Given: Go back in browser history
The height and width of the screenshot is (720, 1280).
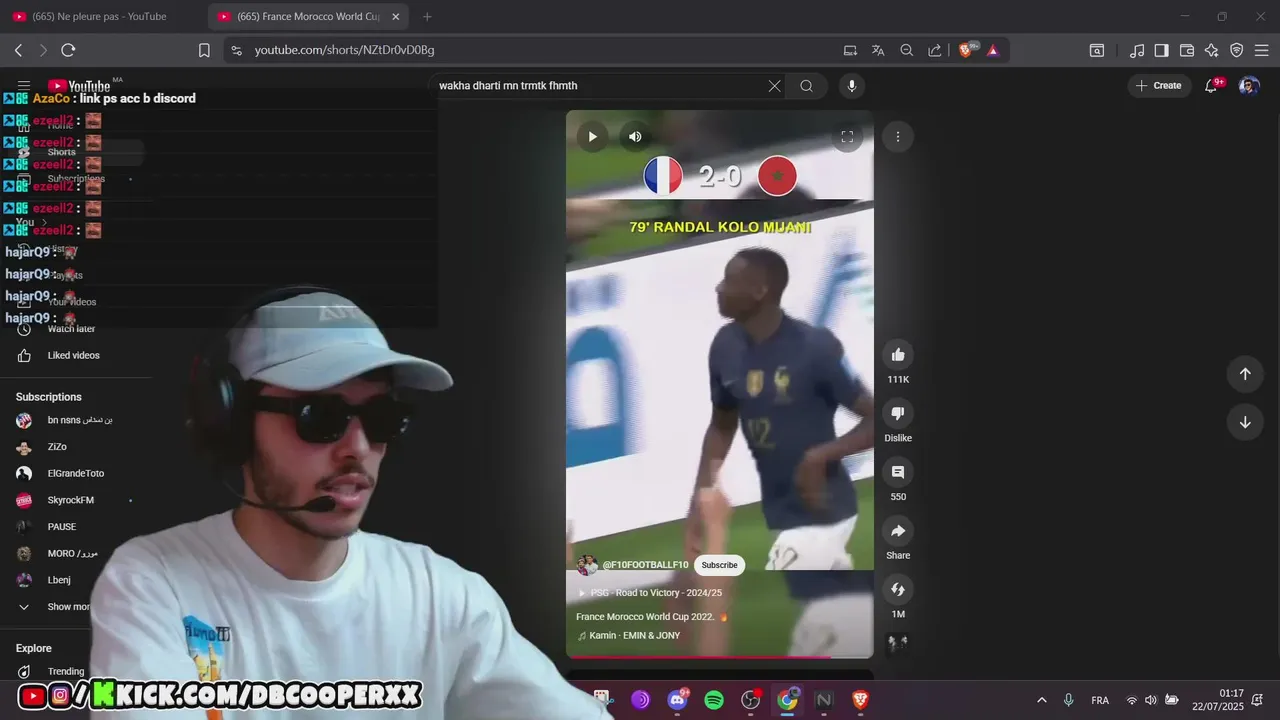Looking at the screenshot, I should [18, 50].
